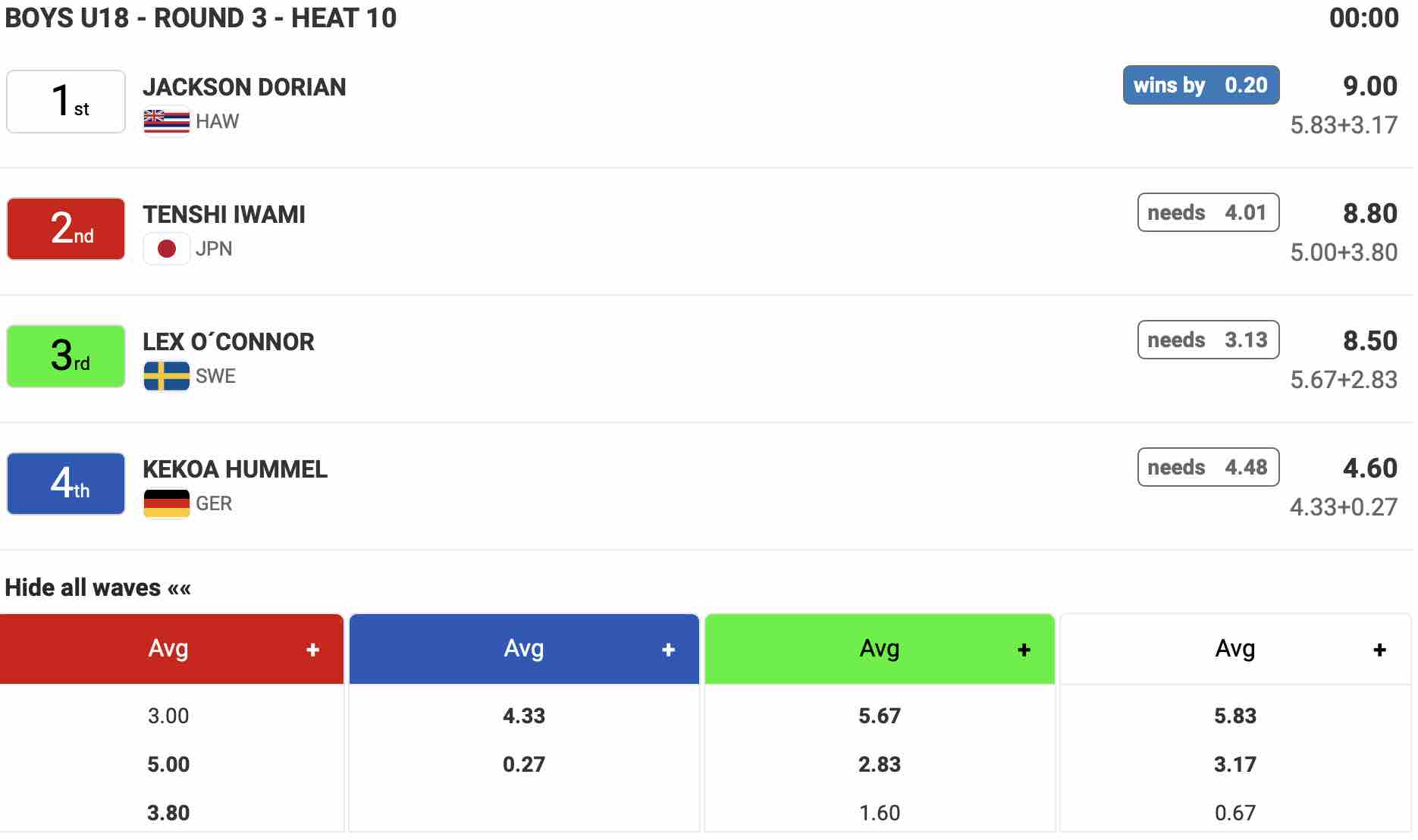This screenshot has width=1418, height=840.
Task: Expand the red Avg column plus
Action: (312, 650)
